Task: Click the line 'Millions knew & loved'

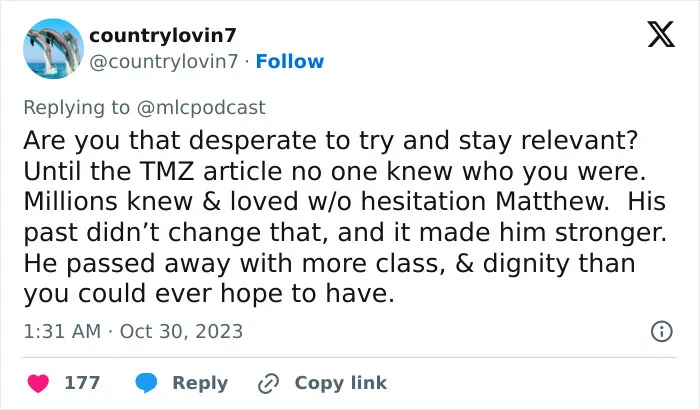Action: pyautogui.click(x=344, y=201)
